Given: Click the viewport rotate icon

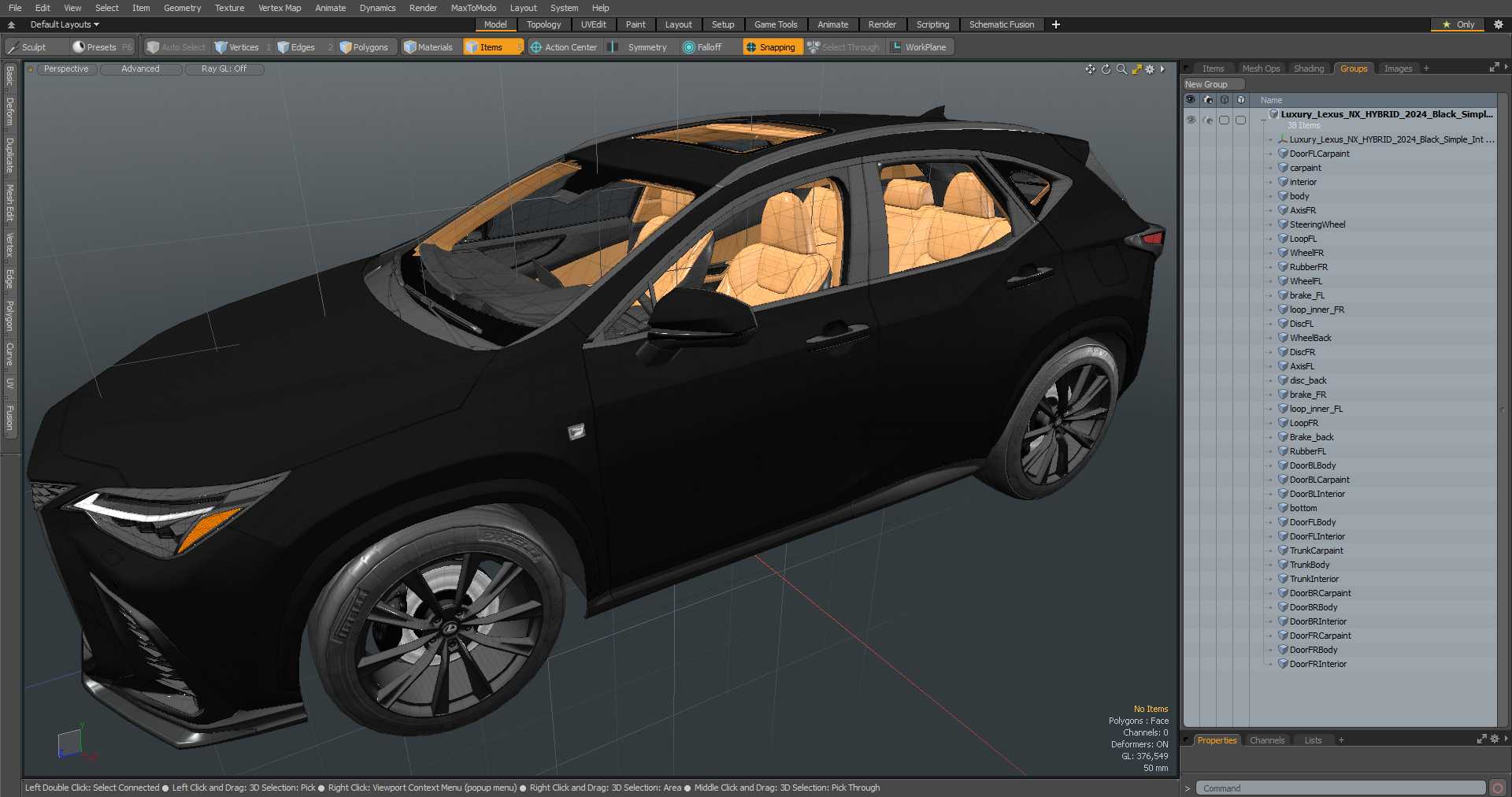Looking at the screenshot, I should pyautogui.click(x=1106, y=69).
